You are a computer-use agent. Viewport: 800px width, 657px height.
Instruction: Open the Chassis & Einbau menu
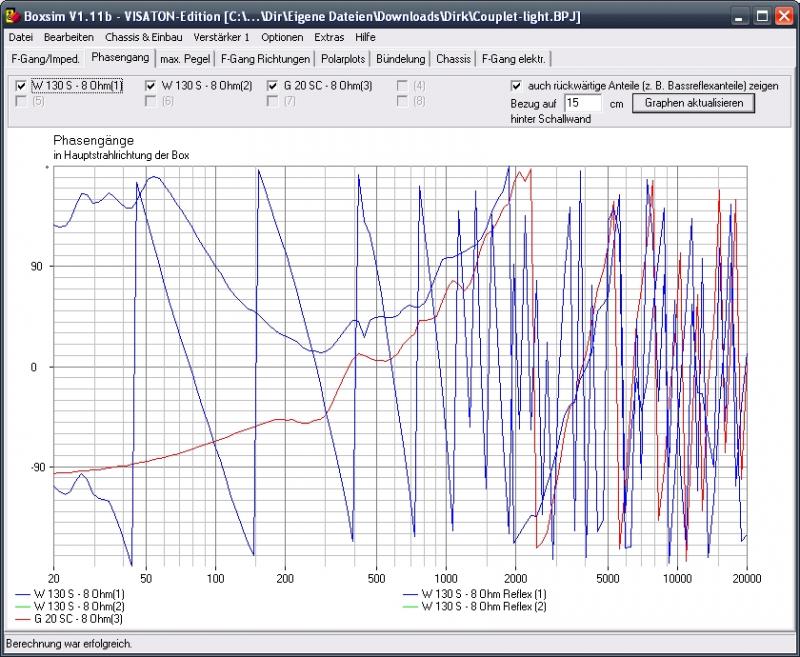143,37
